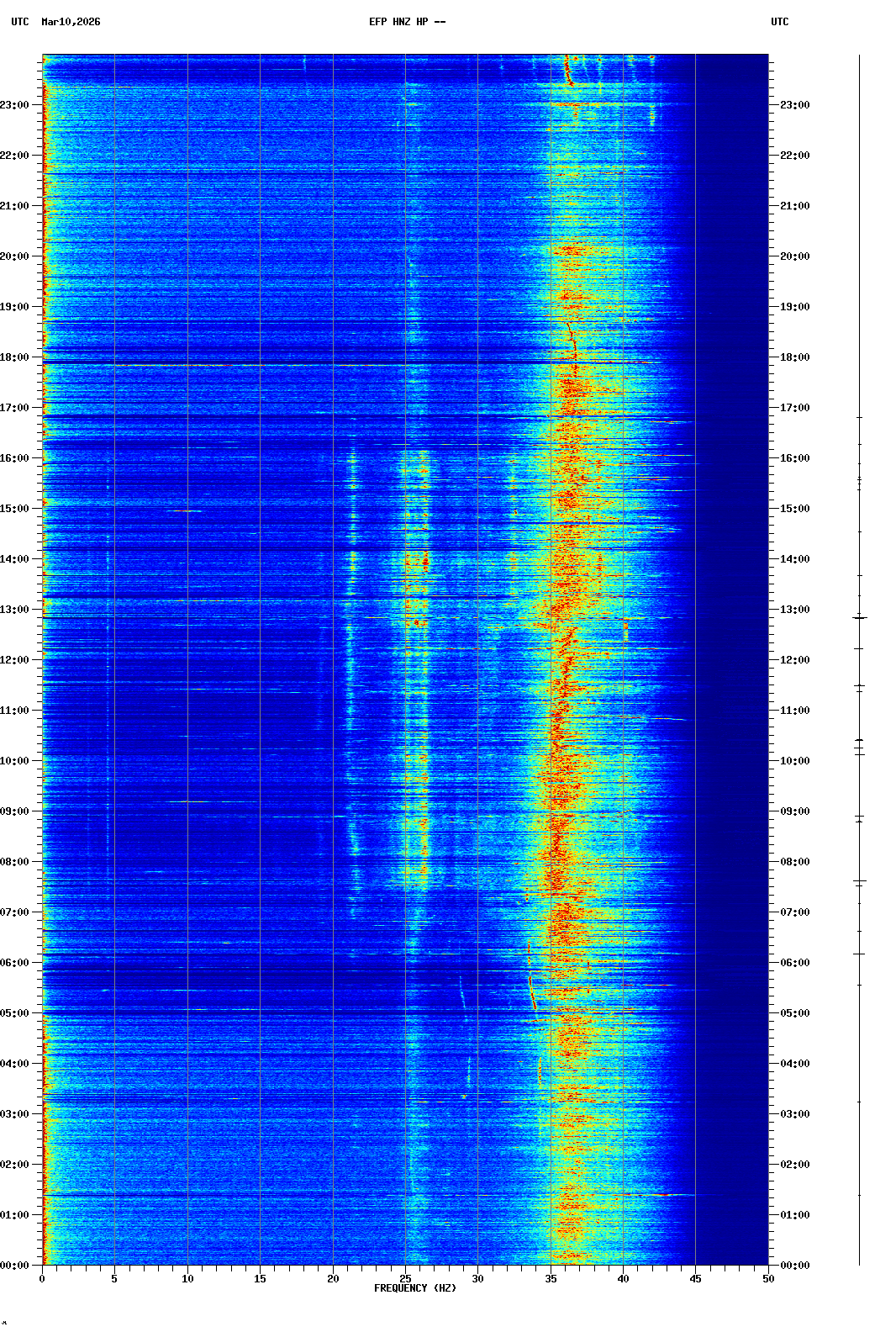The image size is (896, 1332).
Task: Select the 06:00 marker on left time axis
Action: (x=15, y=963)
